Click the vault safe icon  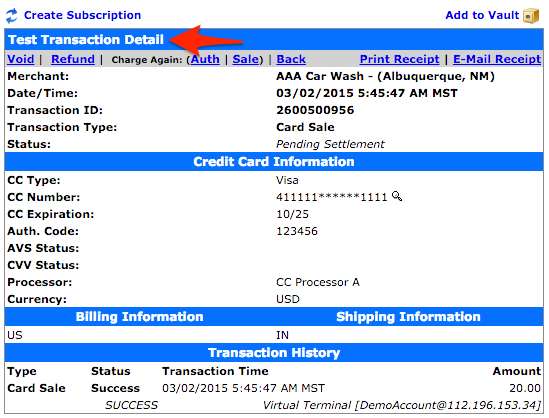point(531,16)
